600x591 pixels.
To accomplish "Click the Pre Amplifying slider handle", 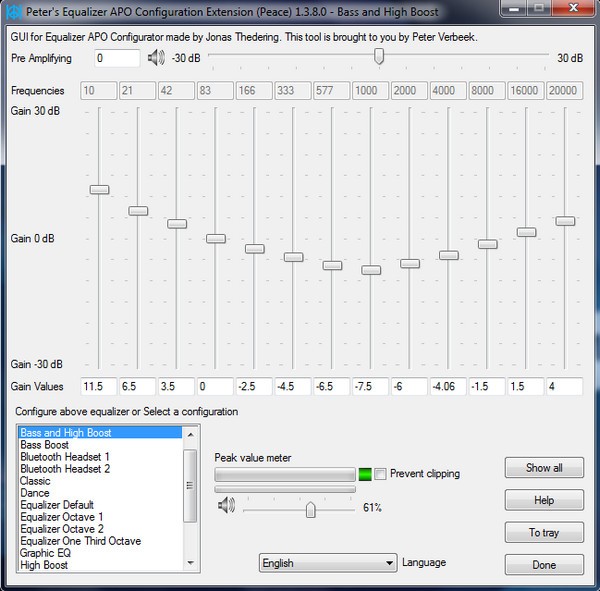I will pos(379,56).
